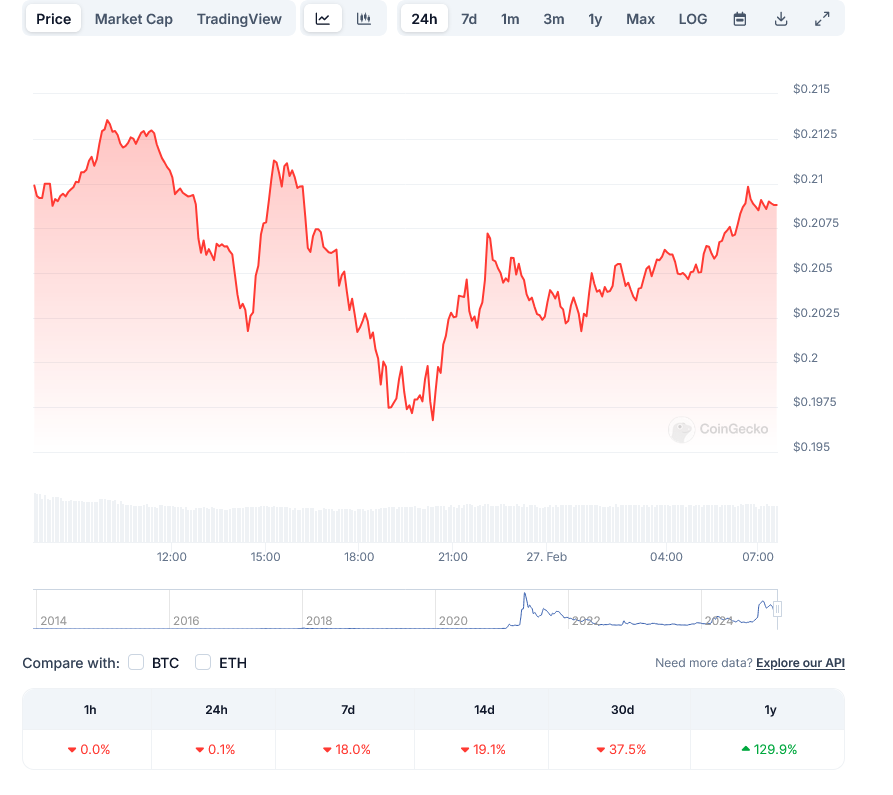The height and width of the screenshot is (795, 893).
Task: Click the CoinGecko watermark logo
Action: tap(681, 429)
